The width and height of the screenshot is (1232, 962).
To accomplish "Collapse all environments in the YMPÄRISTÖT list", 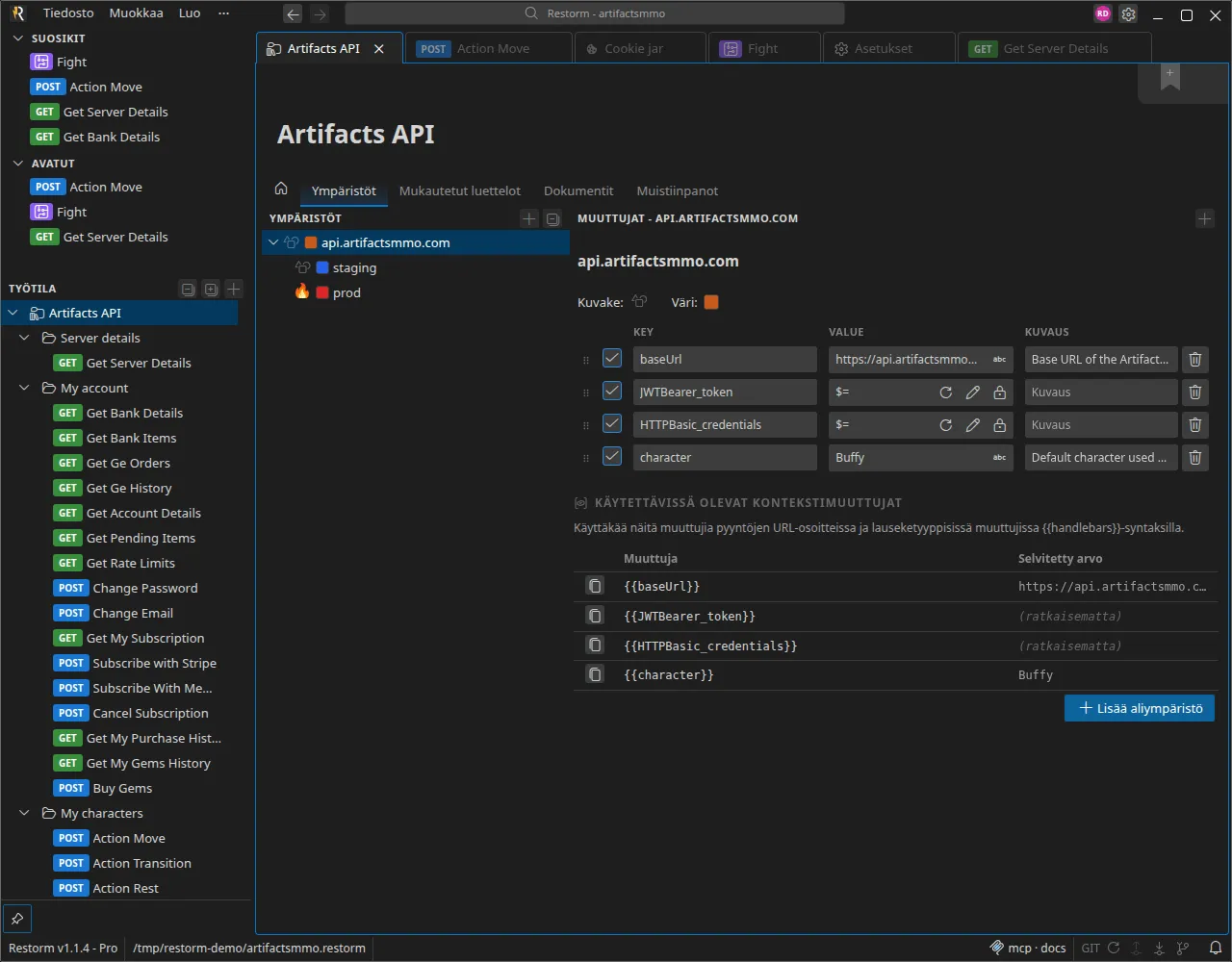I will click(552, 218).
